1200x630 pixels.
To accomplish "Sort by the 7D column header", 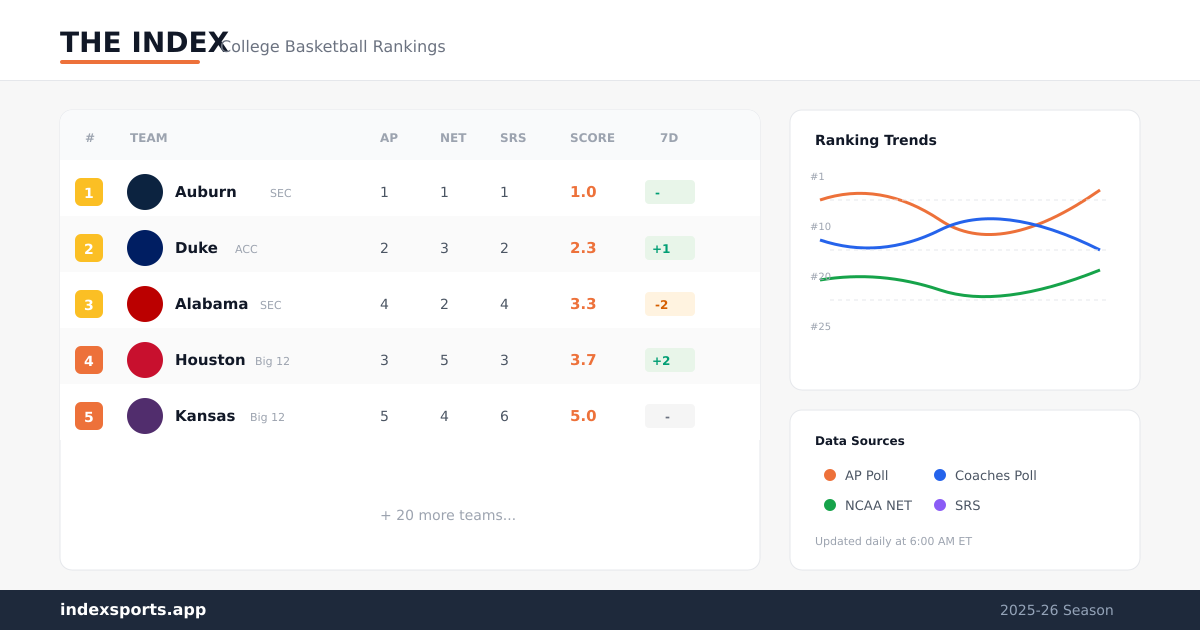I will pos(669,138).
